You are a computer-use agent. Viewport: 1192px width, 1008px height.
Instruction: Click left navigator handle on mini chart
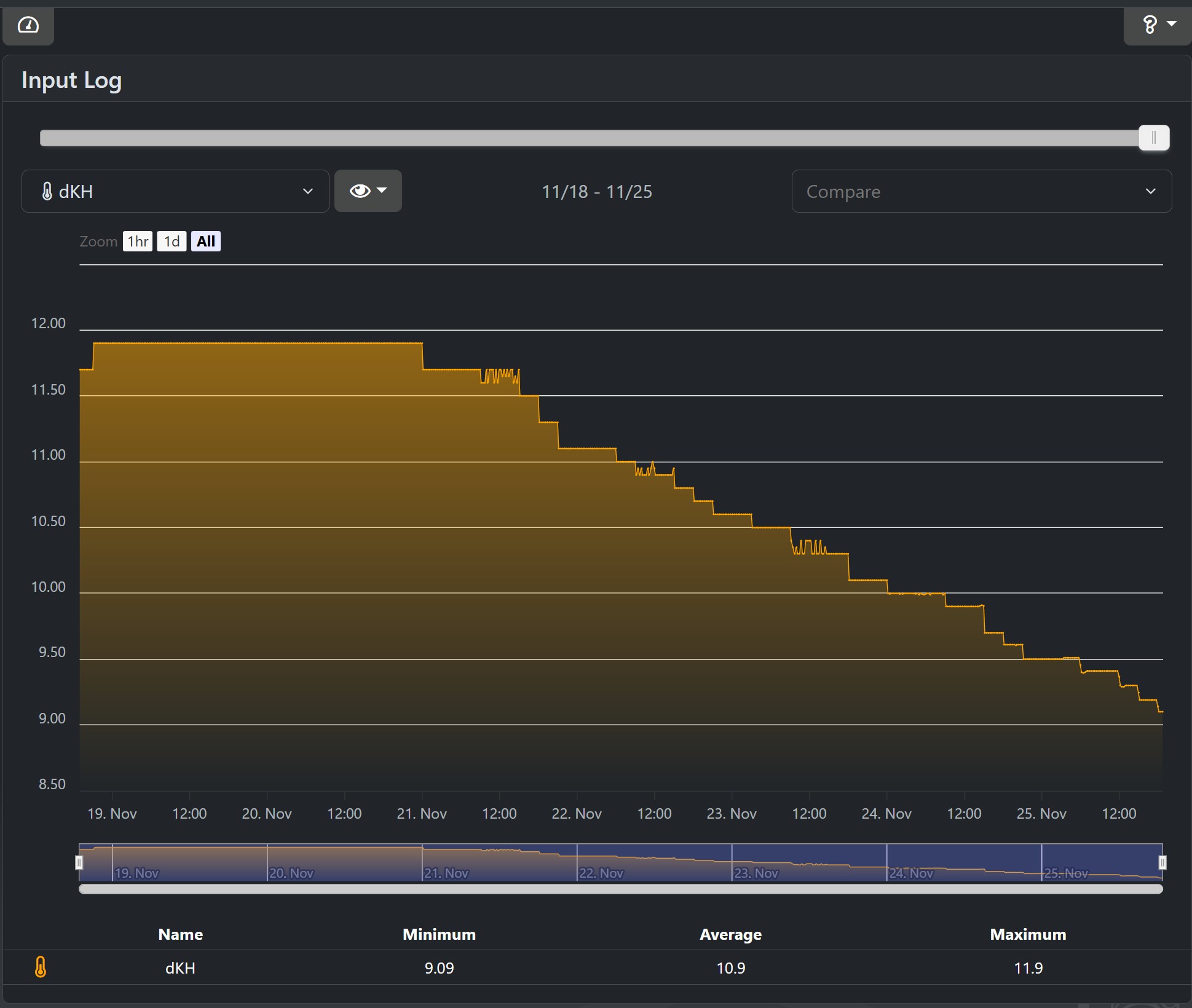point(79,862)
